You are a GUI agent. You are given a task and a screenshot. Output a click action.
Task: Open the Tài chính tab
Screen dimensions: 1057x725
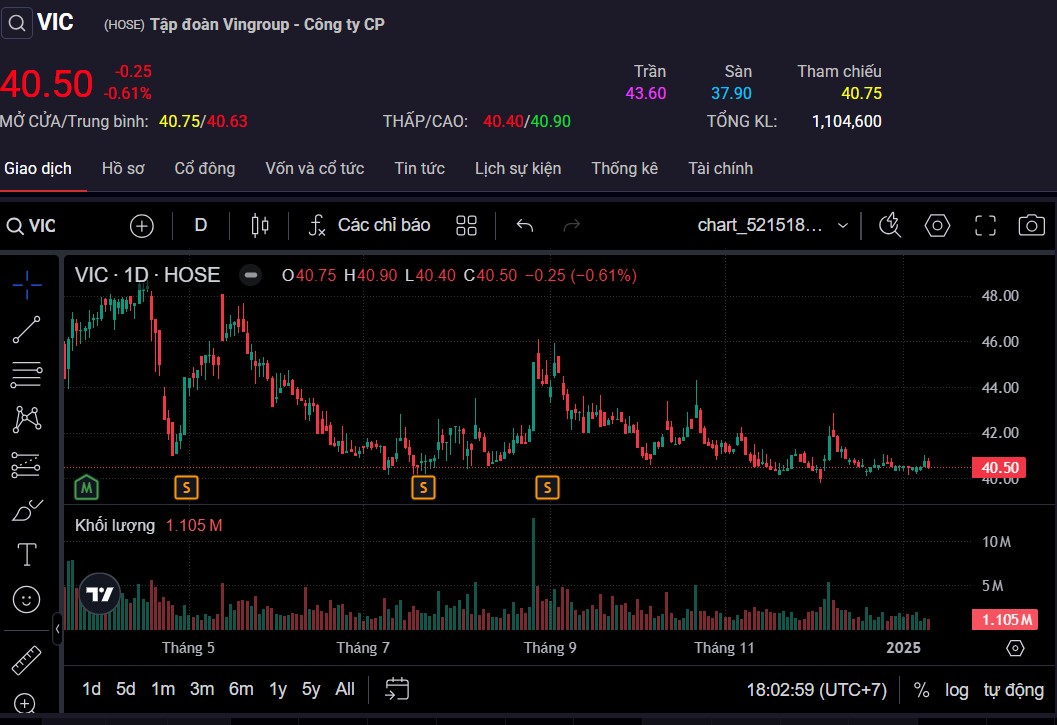coord(720,169)
